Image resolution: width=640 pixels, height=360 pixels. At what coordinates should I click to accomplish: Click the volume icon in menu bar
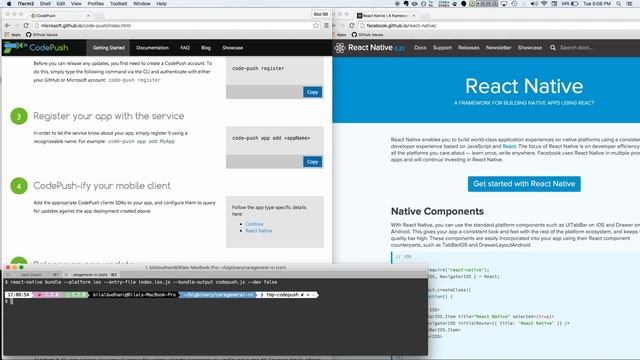click(x=534, y=4)
